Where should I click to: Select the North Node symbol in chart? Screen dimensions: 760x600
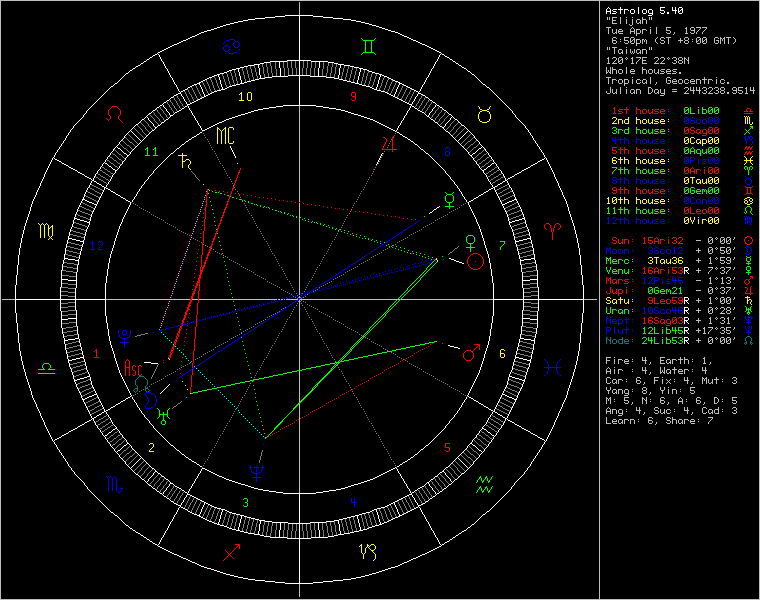point(142,384)
